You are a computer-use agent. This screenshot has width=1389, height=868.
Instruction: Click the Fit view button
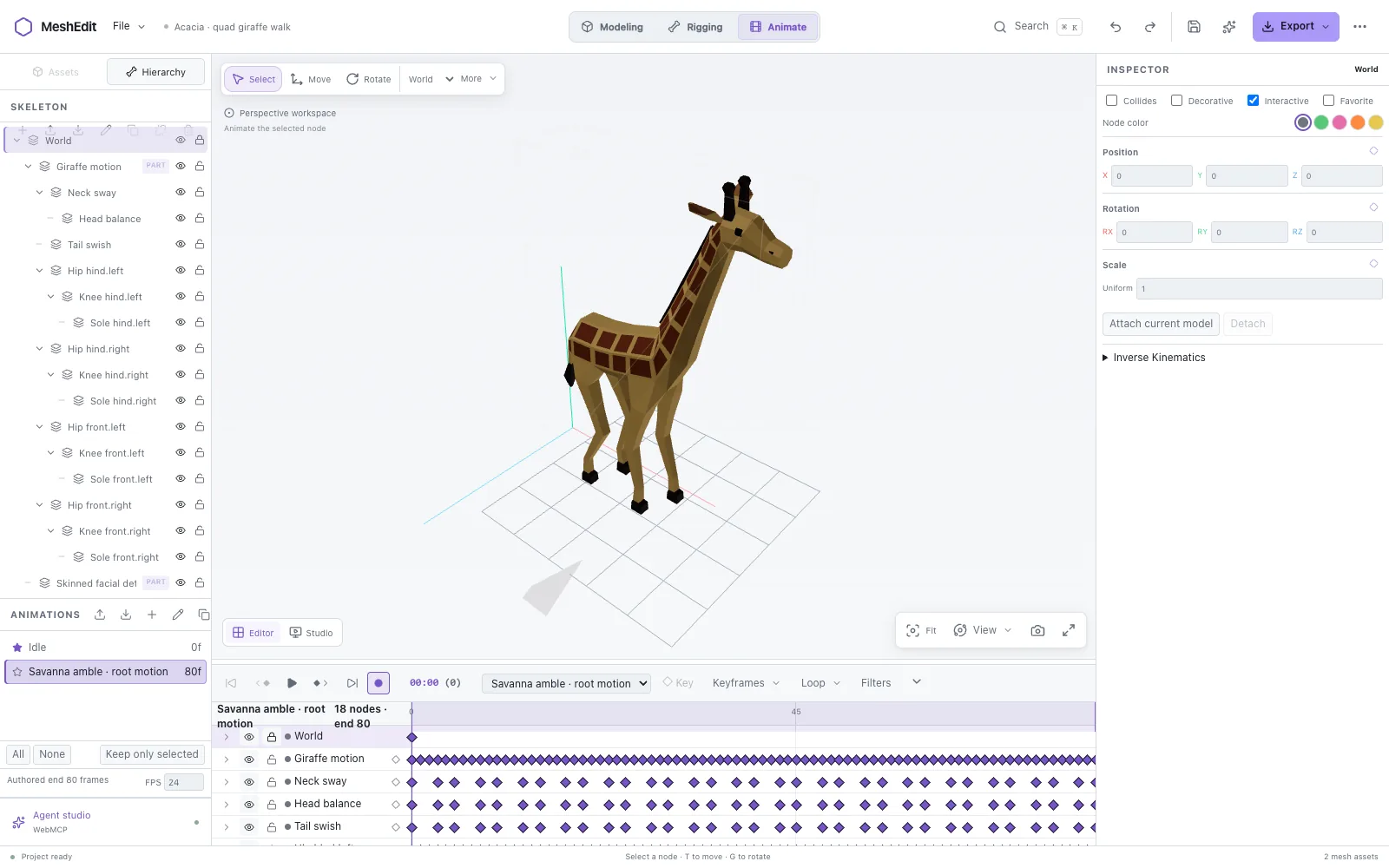tap(921, 631)
